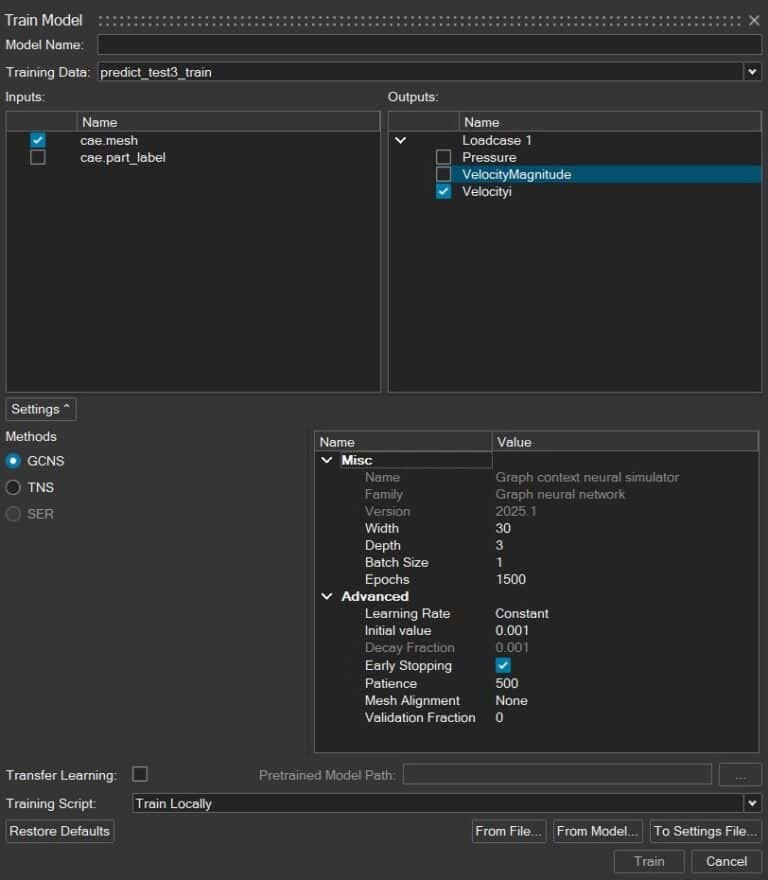Click the To Settings File... button
Image resolution: width=768 pixels, height=880 pixels.
point(705,831)
